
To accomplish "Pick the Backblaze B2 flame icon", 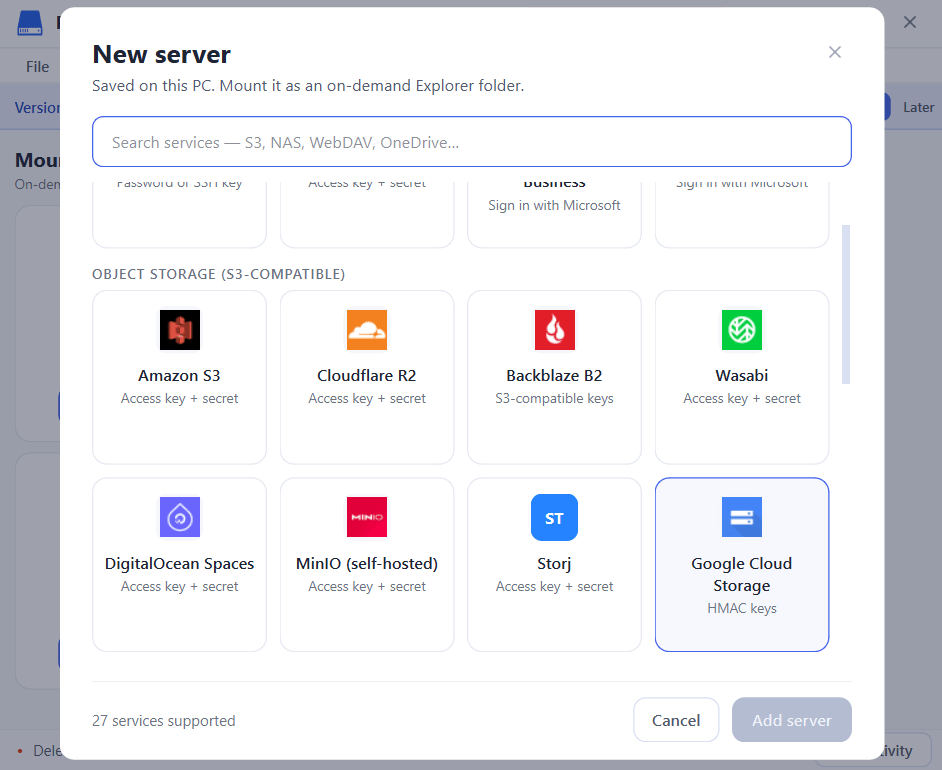I will click(x=555, y=330).
